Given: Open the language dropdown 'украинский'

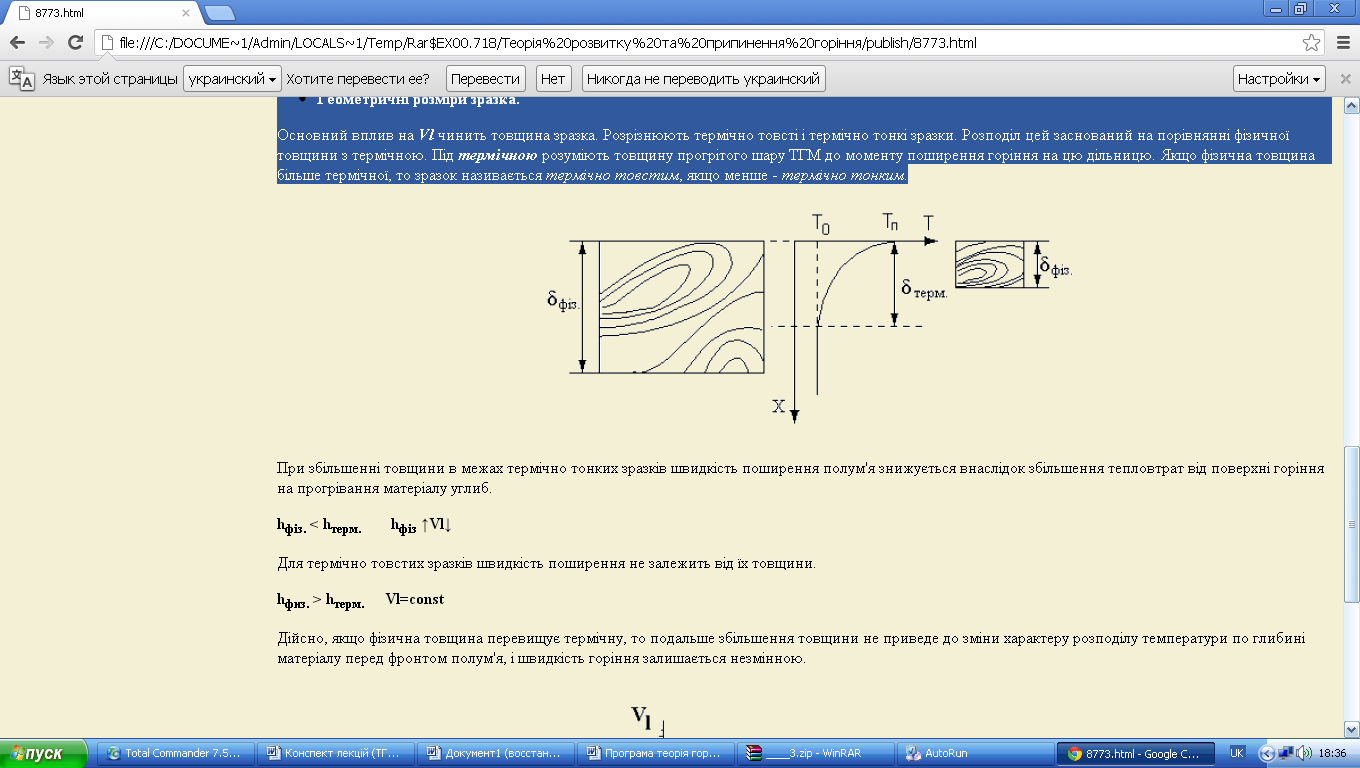Looking at the screenshot, I should (x=232, y=79).
